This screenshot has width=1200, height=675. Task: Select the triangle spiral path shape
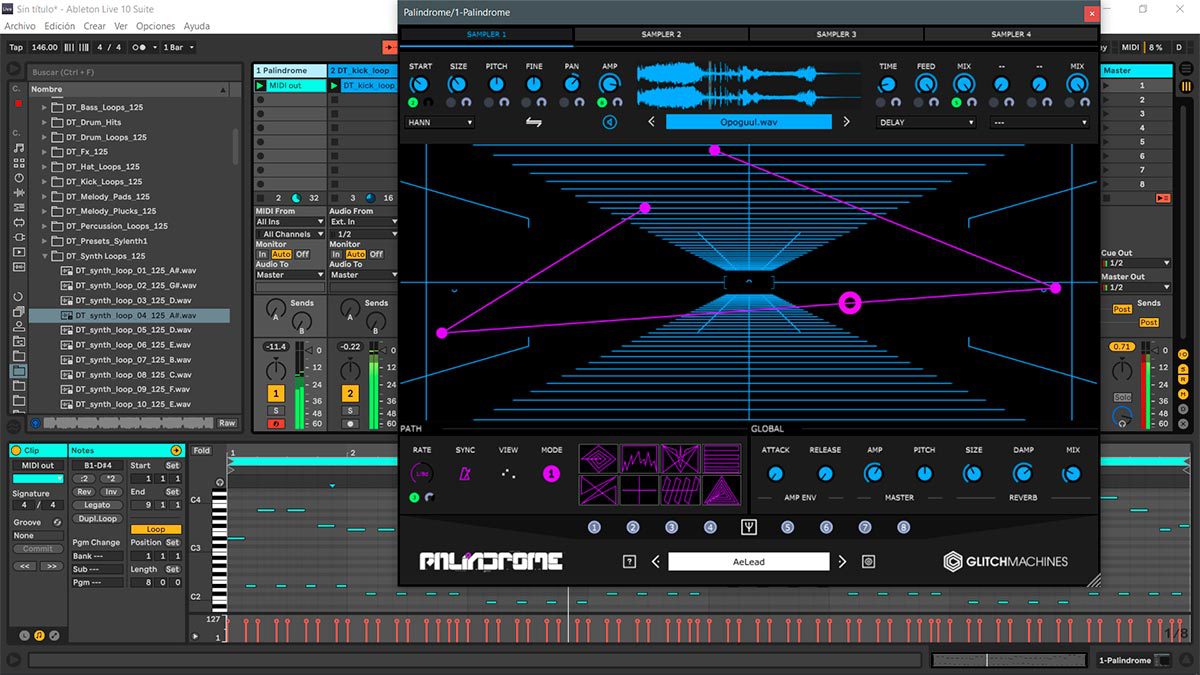(721, 490)
